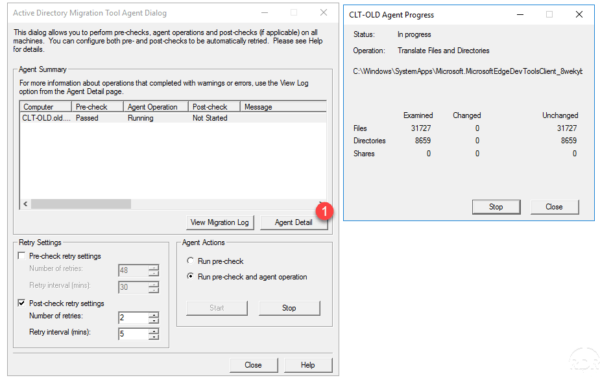Click the Not Started post-check cell
Screen dimensions: 600x378
tap(210, 118)
